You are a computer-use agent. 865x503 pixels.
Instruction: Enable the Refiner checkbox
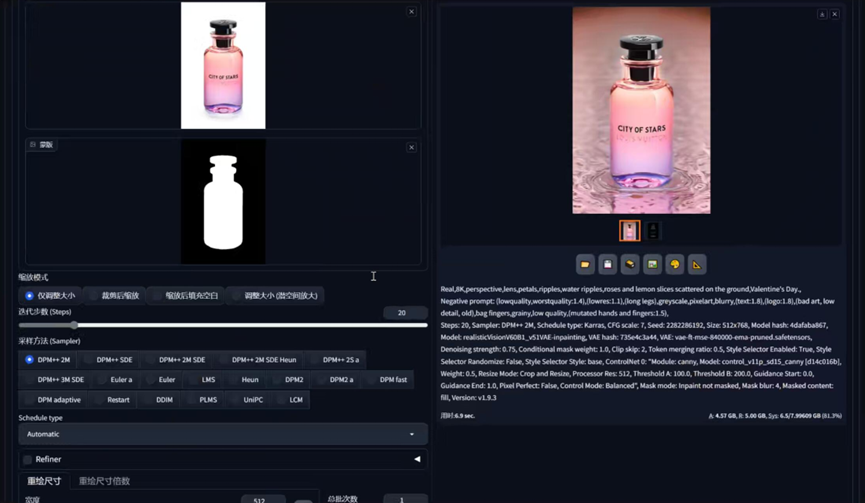[x=28, y=459]
